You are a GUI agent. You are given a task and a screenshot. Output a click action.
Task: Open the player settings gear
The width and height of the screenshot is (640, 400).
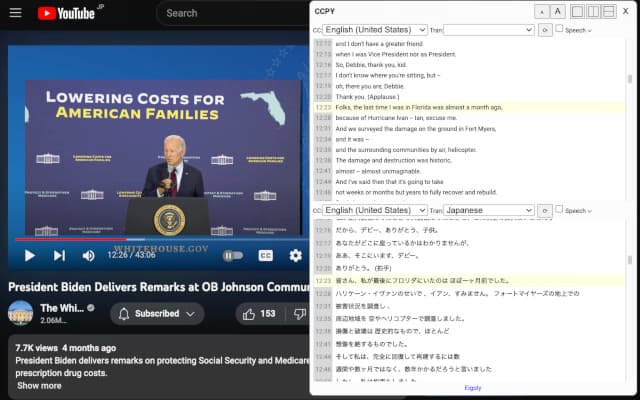(296, 256)
